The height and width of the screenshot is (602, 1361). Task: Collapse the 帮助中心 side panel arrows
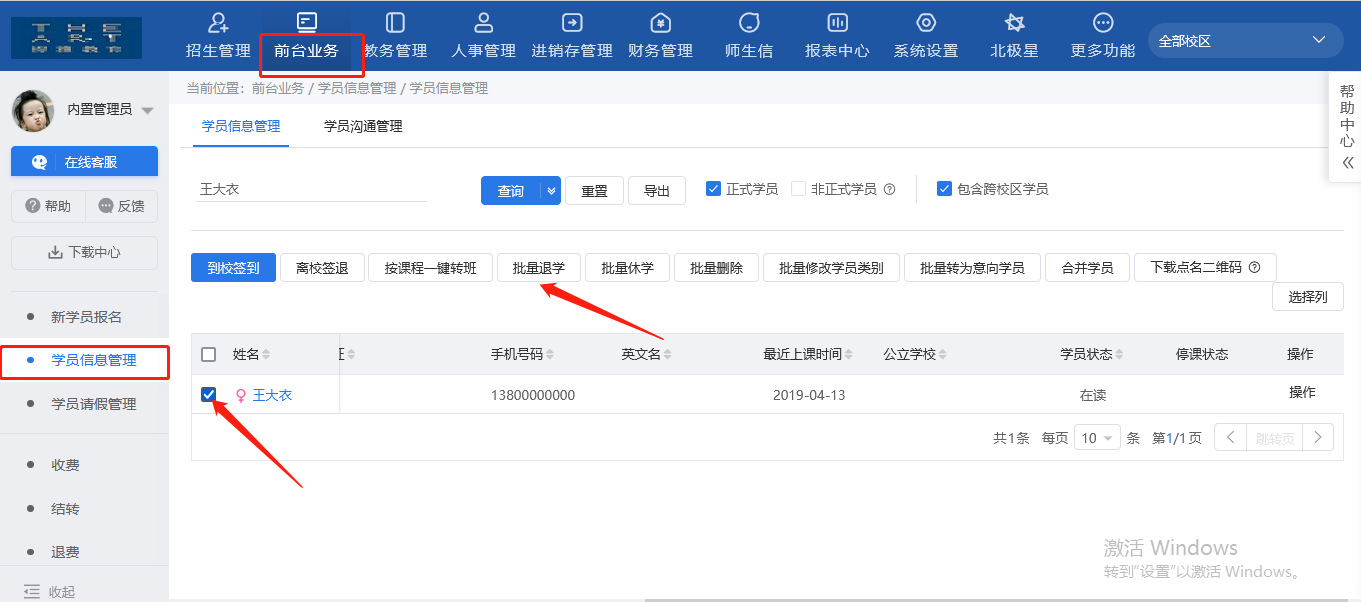pyautogui.click(x=1348, y=162)
